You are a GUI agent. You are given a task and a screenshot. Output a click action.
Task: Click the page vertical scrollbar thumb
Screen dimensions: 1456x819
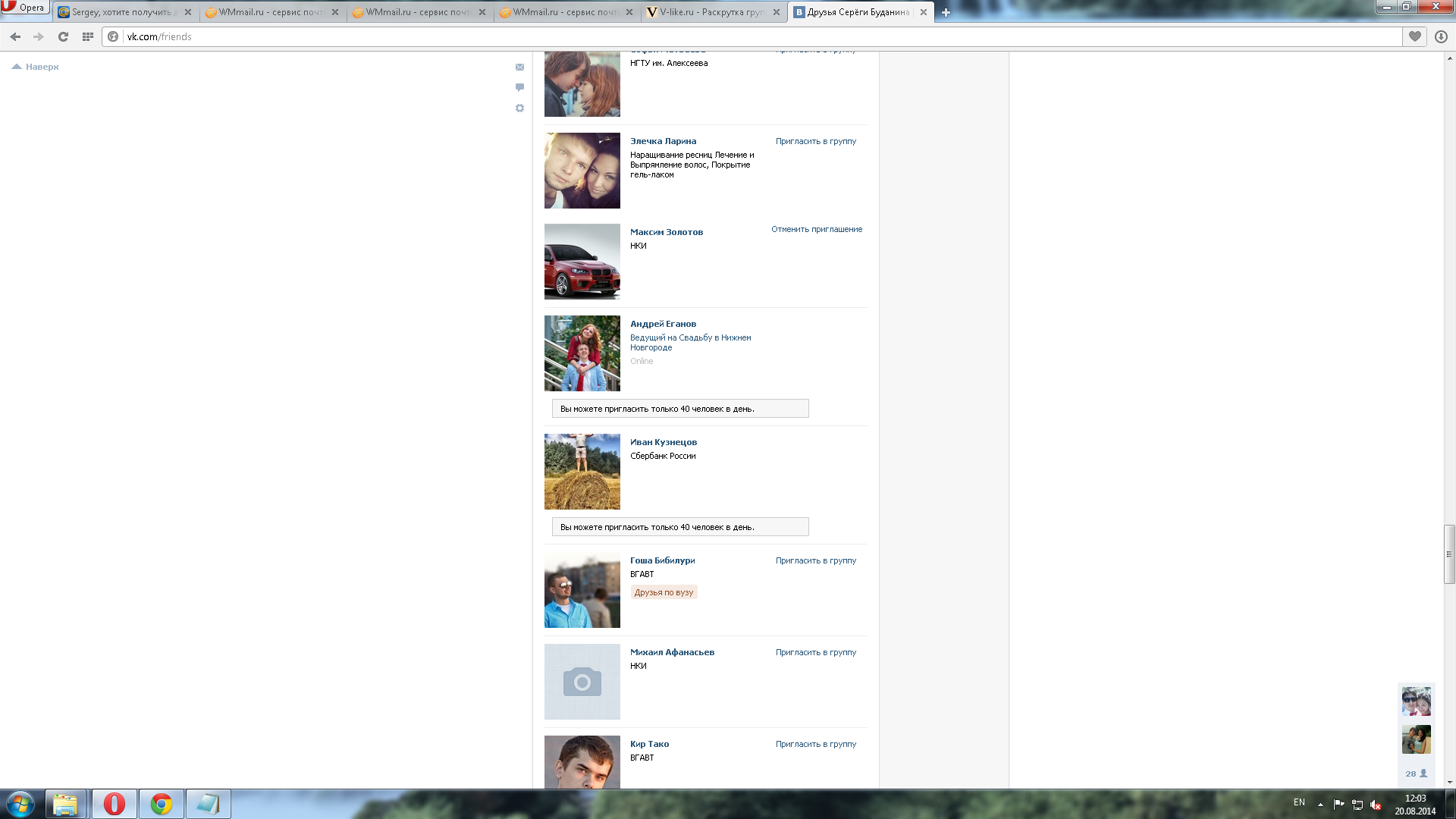point(1449,554)
